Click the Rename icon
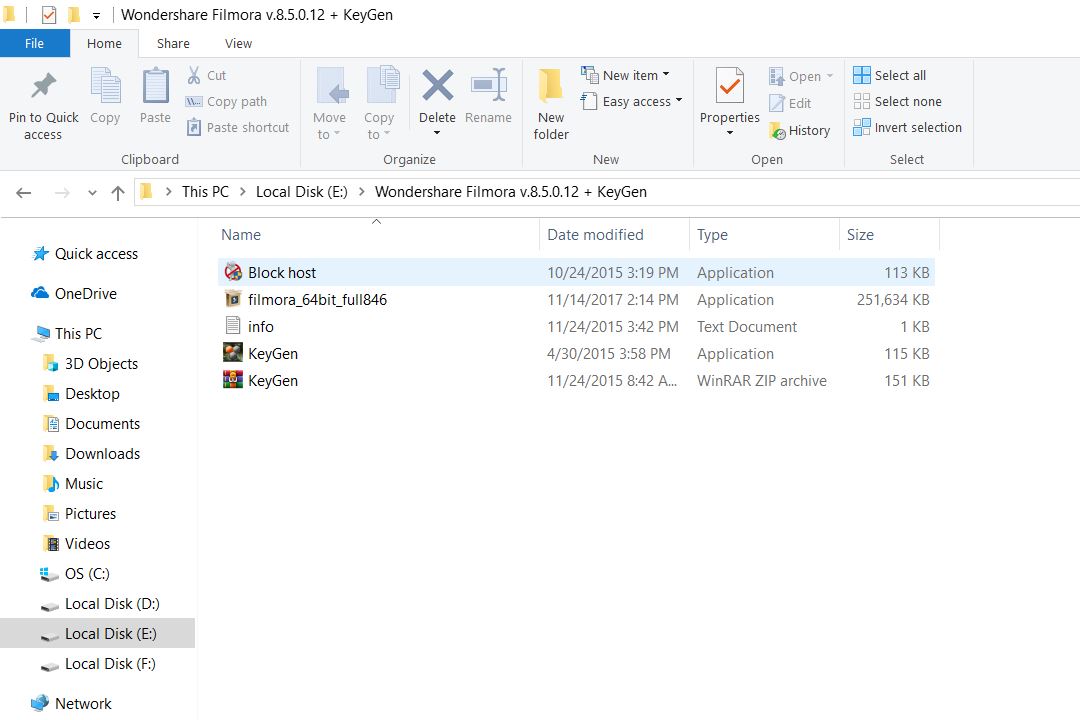The image size is (1080, 720). (x=489, y=85)
